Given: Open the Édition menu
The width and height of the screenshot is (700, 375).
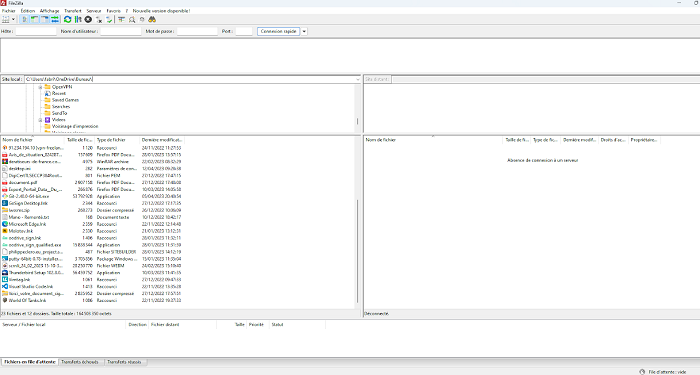Looking at the screenshot, I should coord(28,11).
